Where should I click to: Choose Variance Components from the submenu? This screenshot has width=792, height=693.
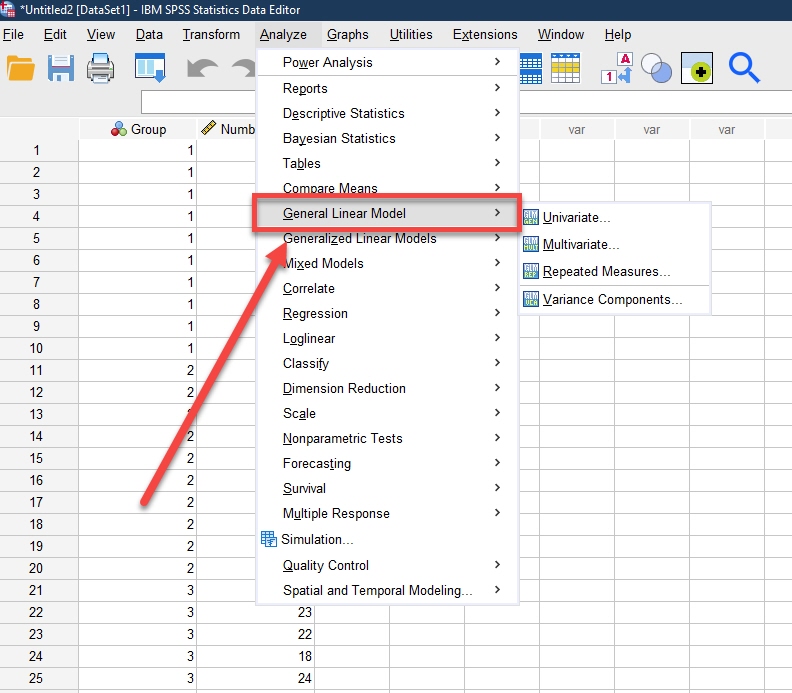click(x=615, y=299)
